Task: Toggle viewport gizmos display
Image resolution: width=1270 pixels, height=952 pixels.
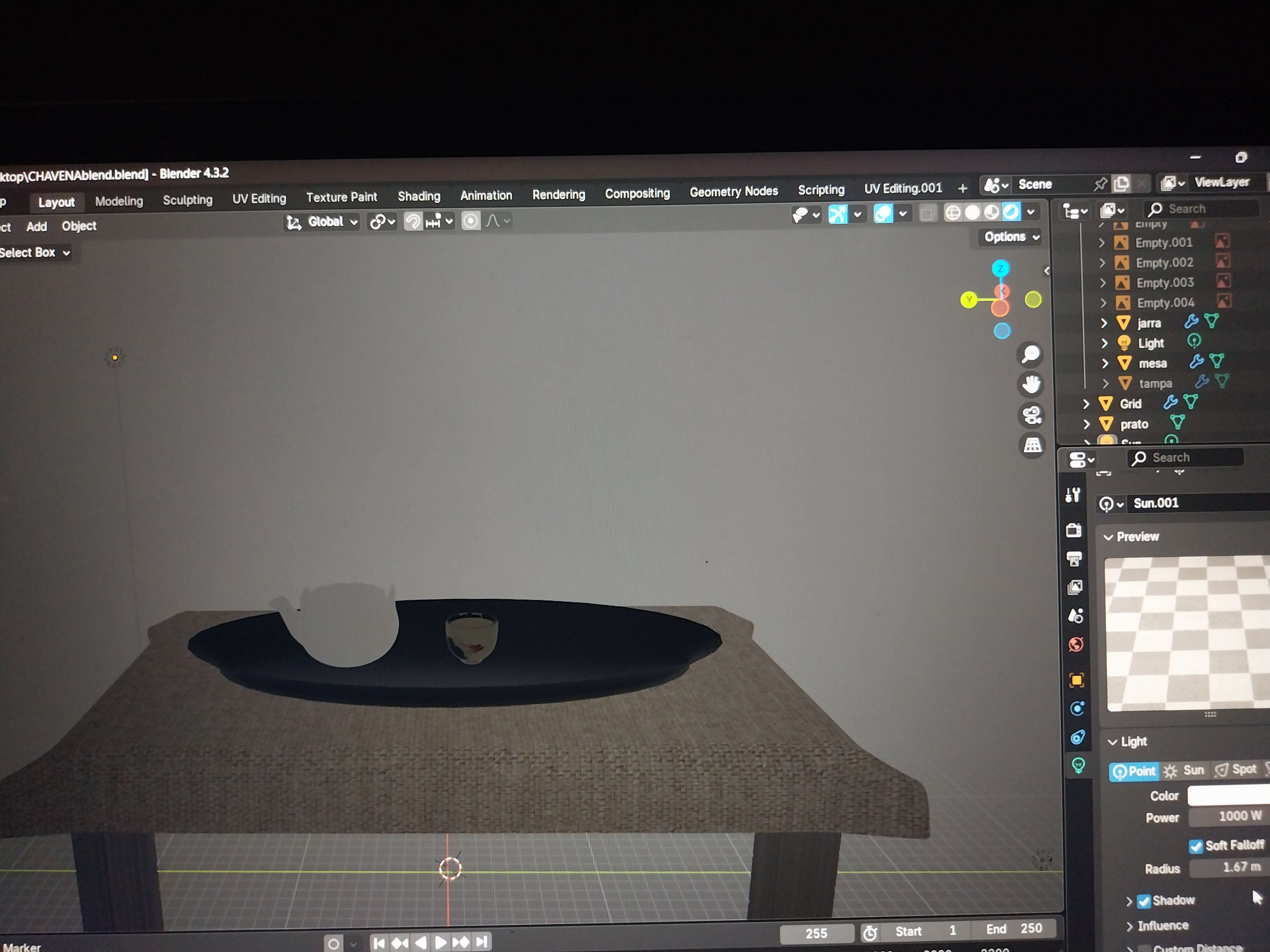Action: tap(838, 214)
